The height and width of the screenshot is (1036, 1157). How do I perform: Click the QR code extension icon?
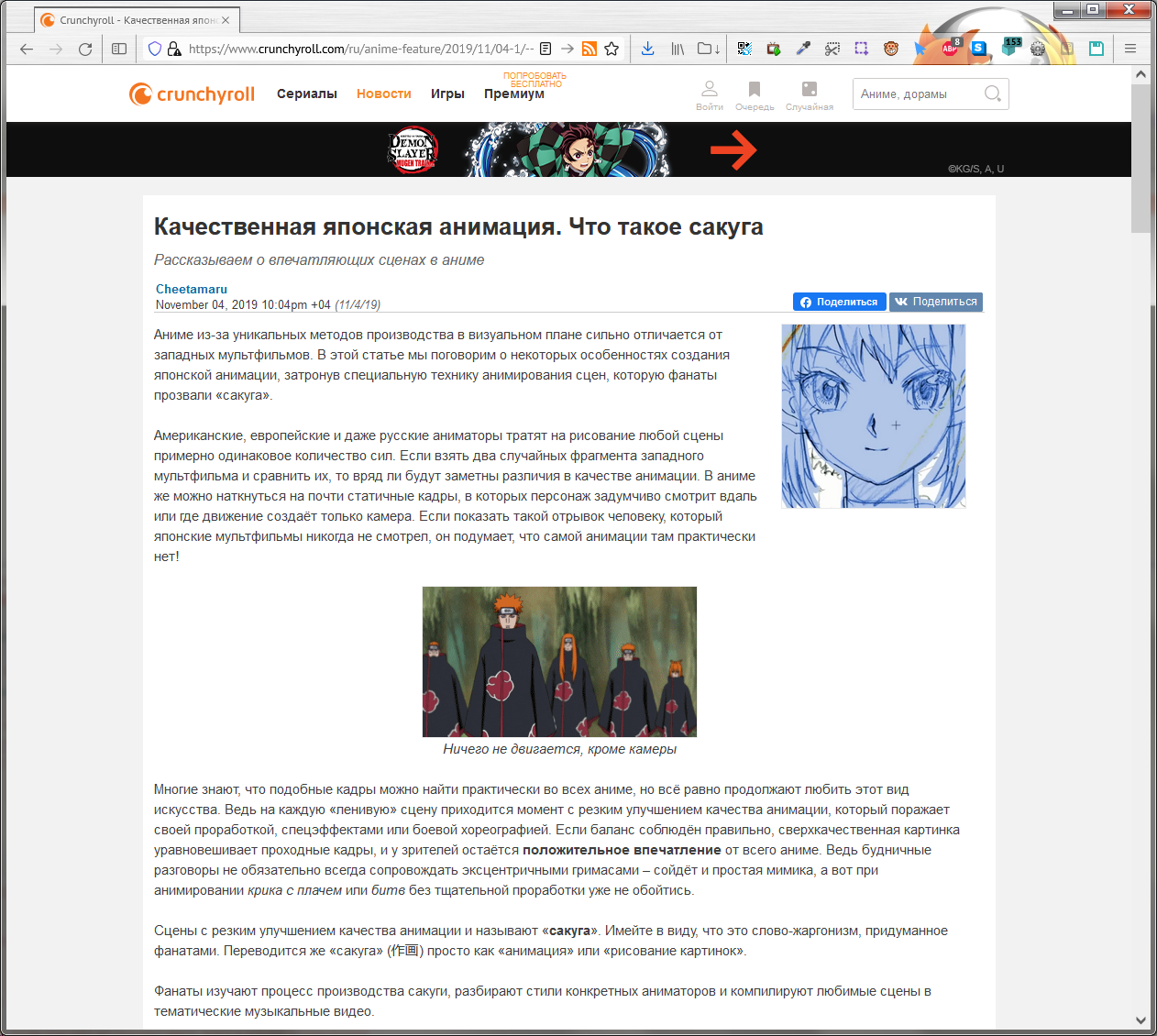coord(744,49)
